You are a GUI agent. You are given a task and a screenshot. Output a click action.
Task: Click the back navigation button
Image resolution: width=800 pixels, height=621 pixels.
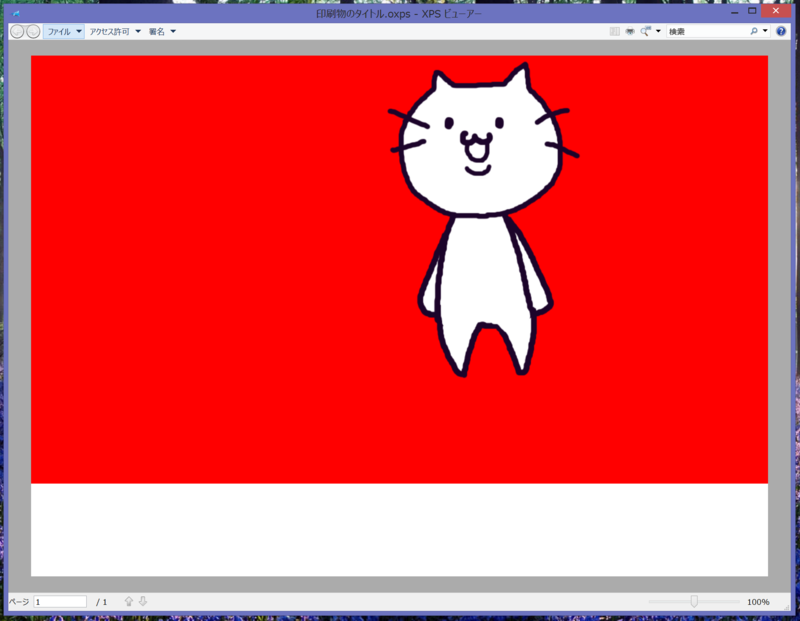[17, 31]
